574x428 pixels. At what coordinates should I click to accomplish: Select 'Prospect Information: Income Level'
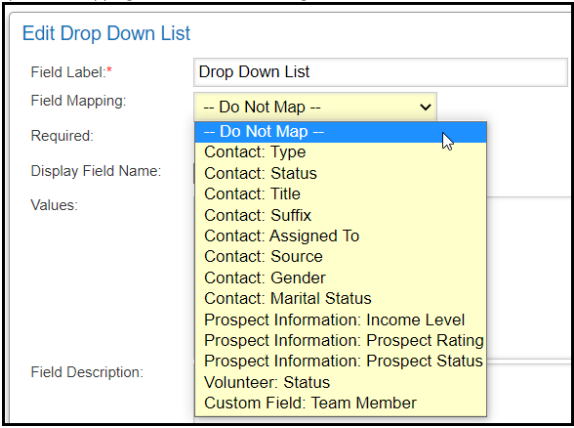tap(340, 320)
